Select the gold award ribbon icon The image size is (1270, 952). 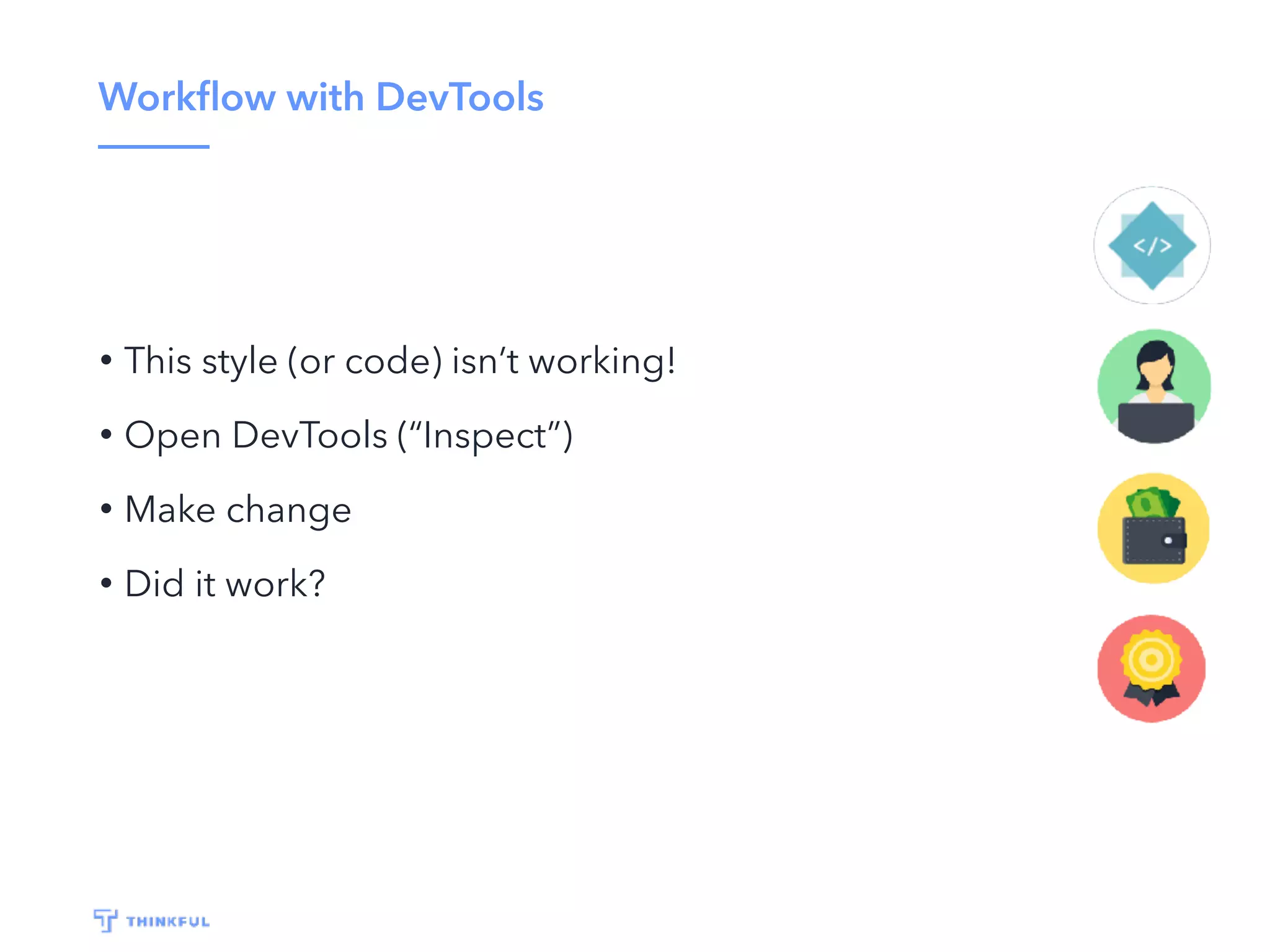[x=1152, y=668]
